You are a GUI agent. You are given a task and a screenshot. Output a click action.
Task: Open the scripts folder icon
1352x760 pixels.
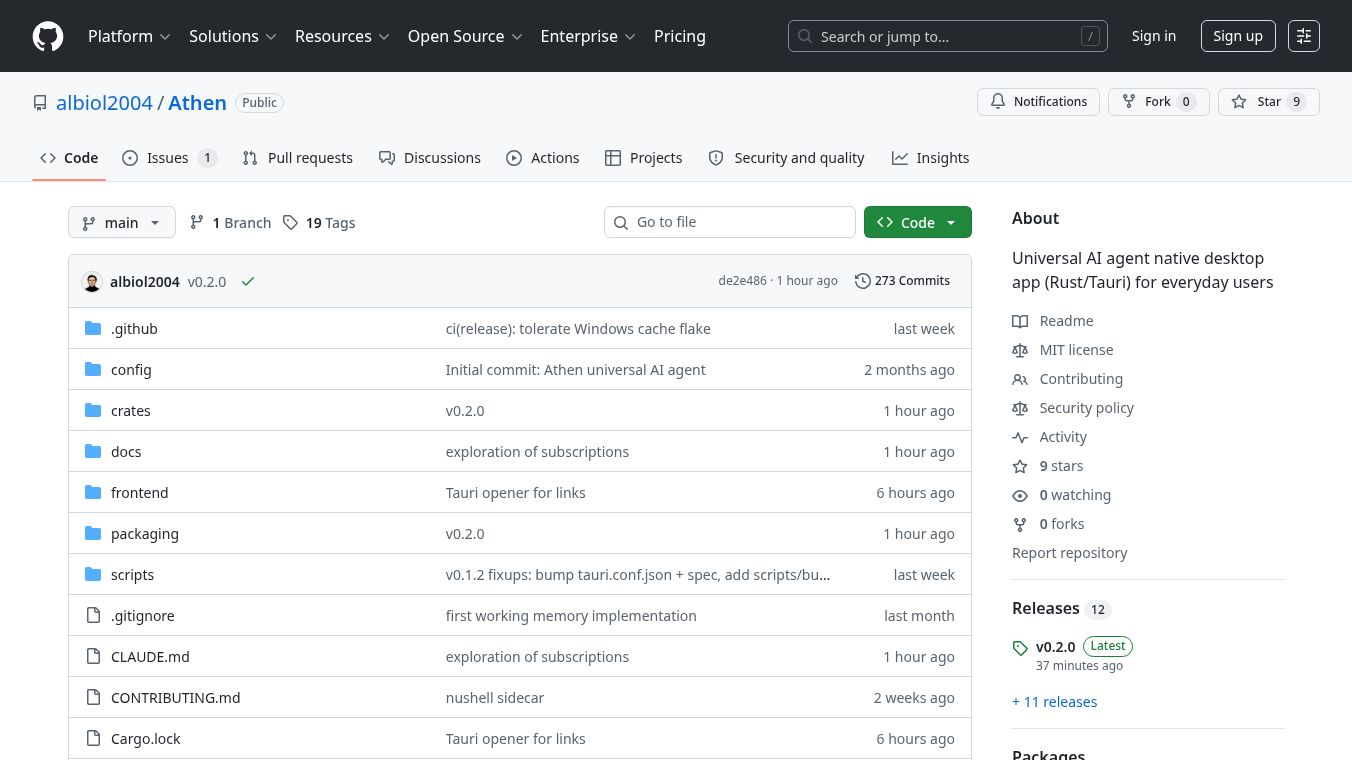tap(93, 574)
